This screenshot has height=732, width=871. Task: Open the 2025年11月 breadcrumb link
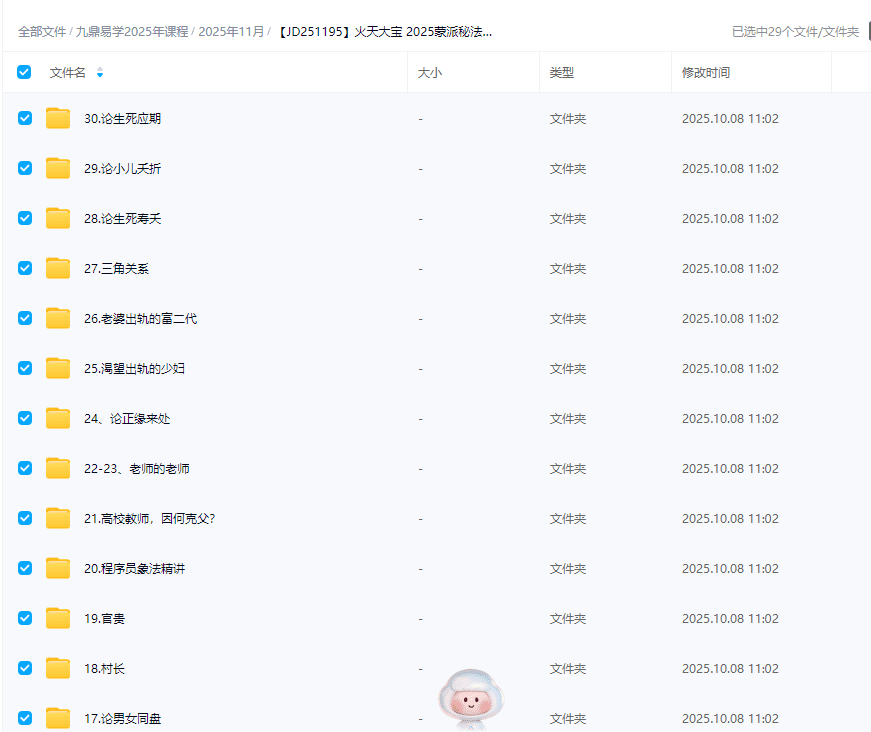coord(231,32)
